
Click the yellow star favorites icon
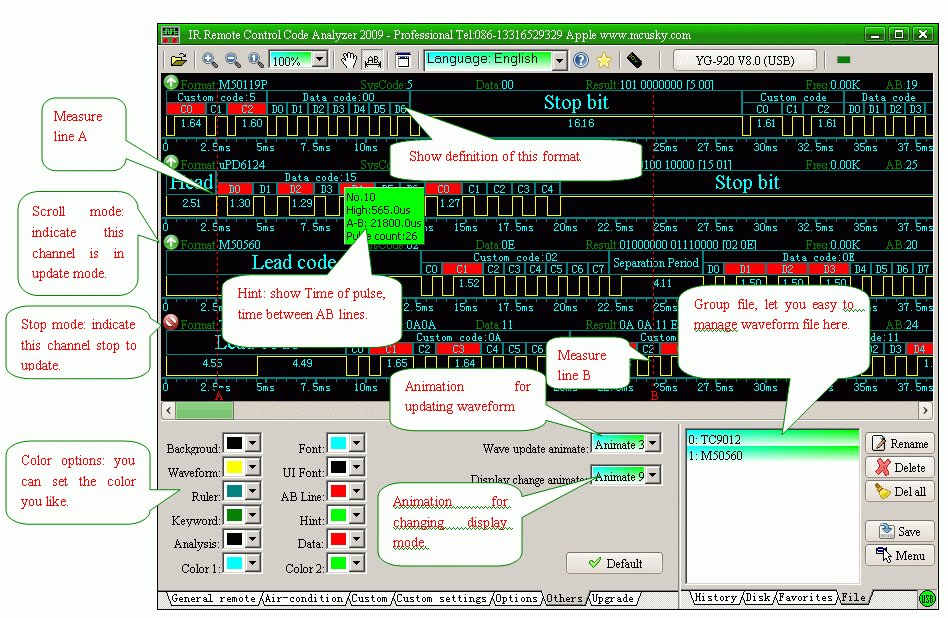(x=604, y=60)
